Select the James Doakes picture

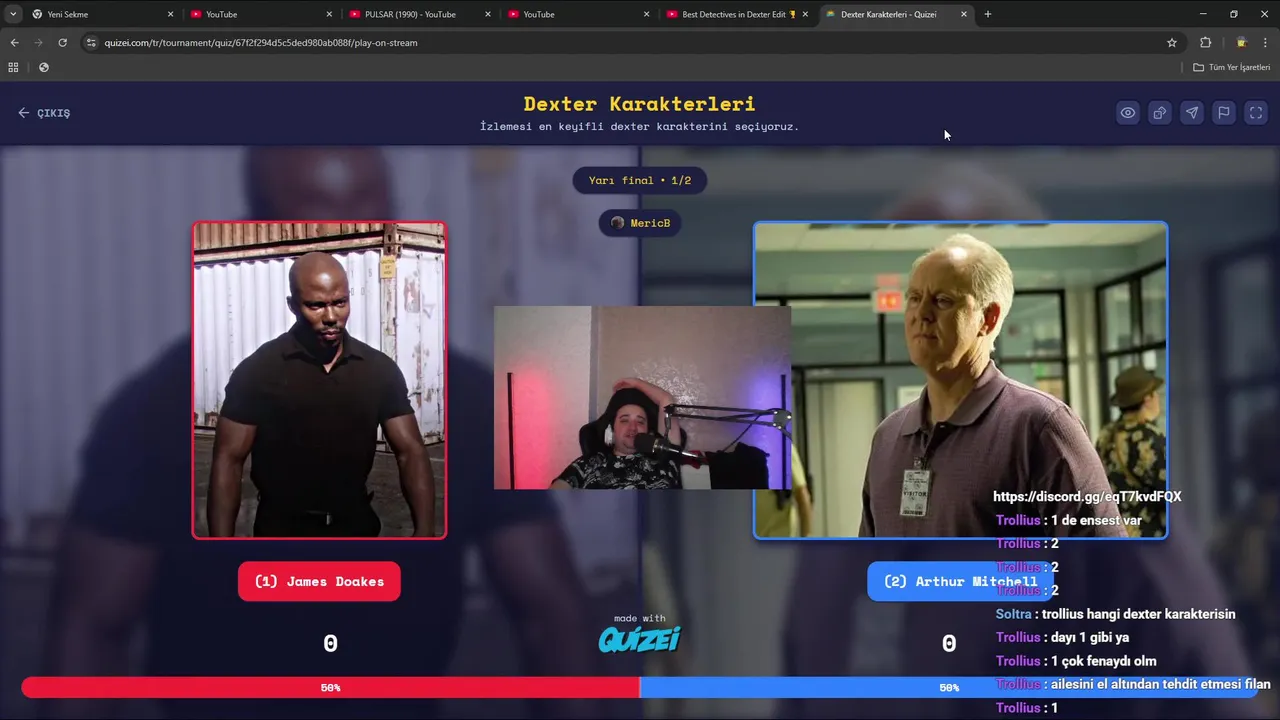coord(319,380)
